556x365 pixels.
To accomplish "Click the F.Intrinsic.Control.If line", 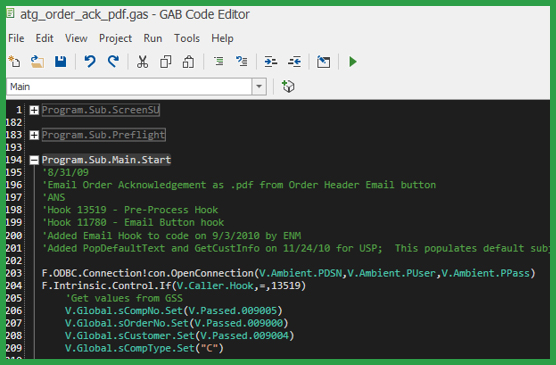I will click(x=174, y=286).
